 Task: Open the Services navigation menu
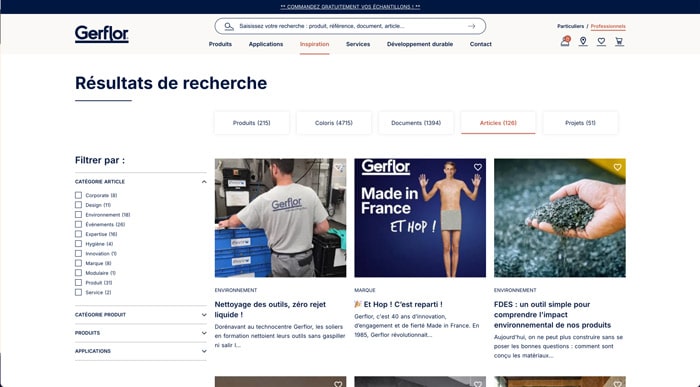coord(358,44)
